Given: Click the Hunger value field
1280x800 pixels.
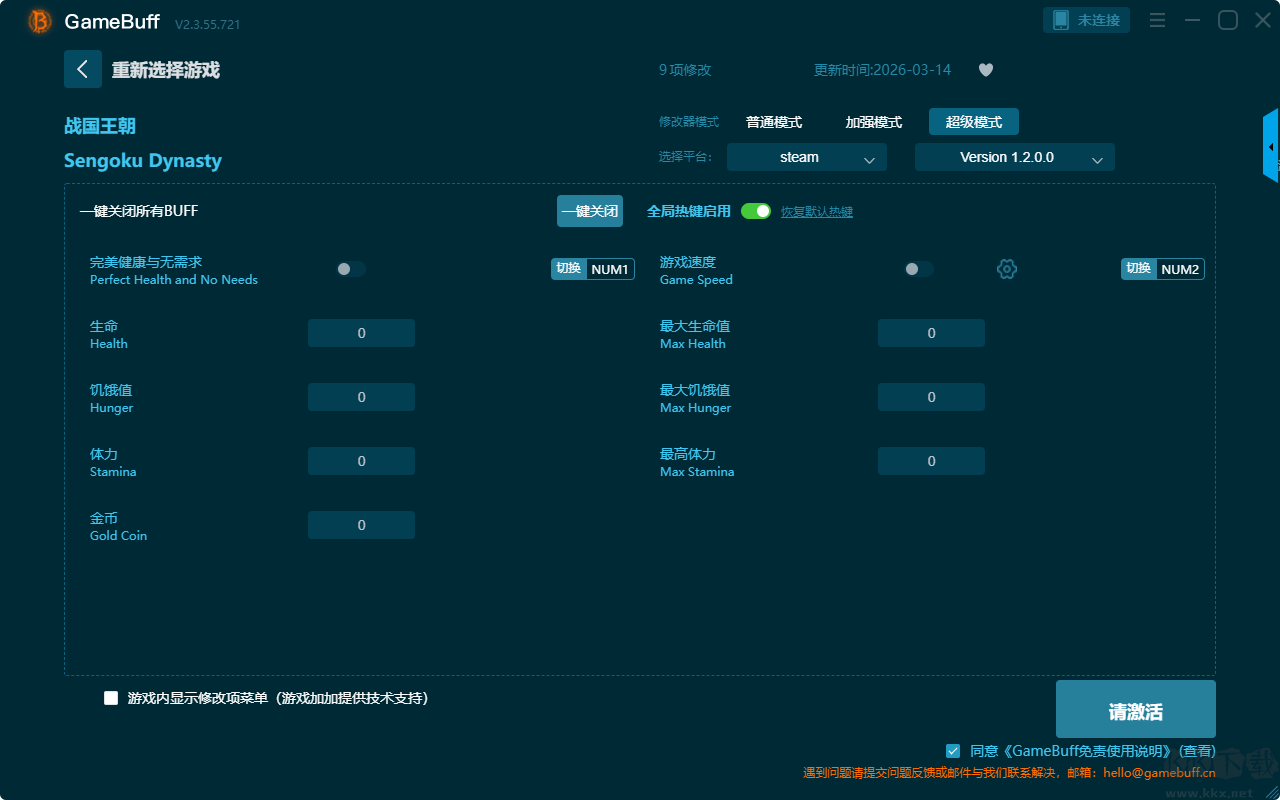Looking at the screenshot, I should click(x=361, y=397).
